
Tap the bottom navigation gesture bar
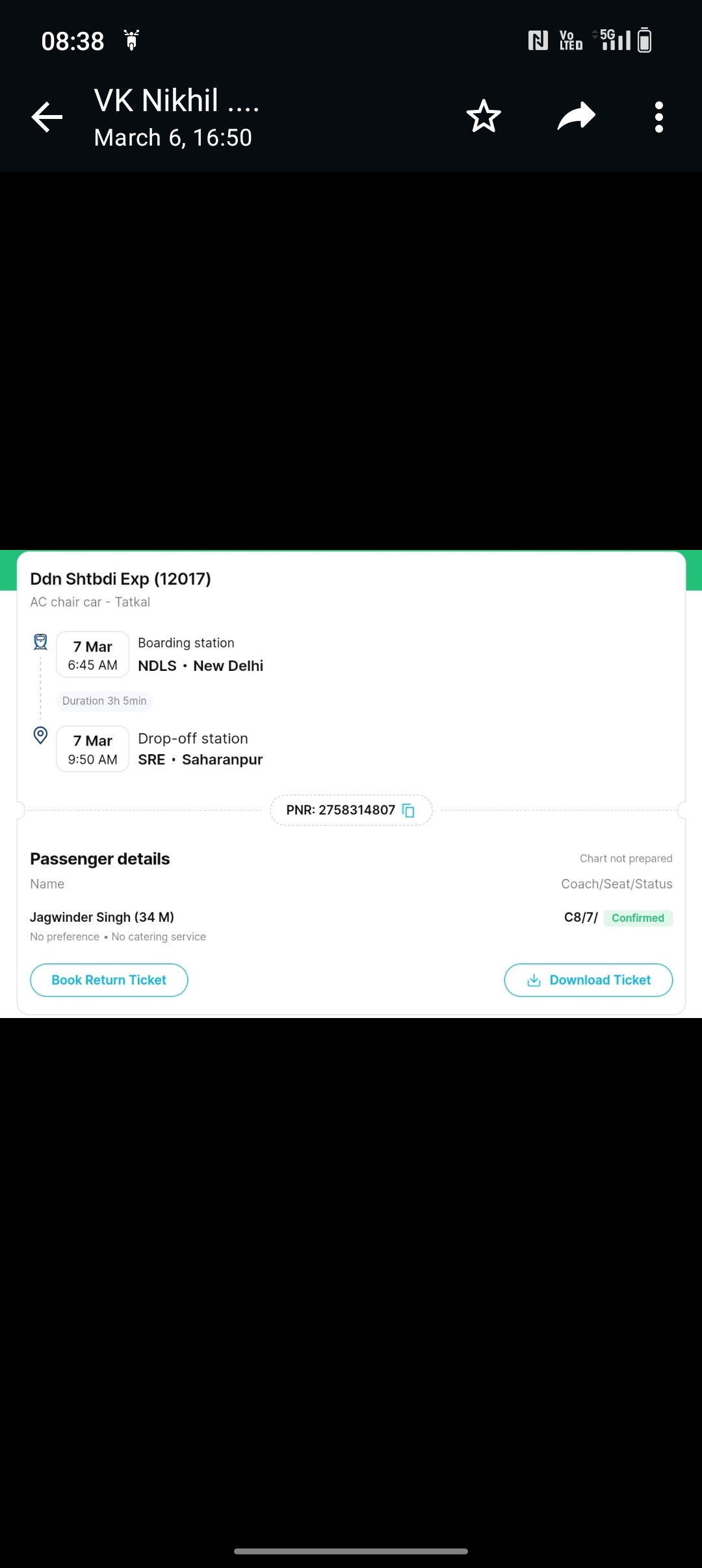click(x=351, y=1551)
